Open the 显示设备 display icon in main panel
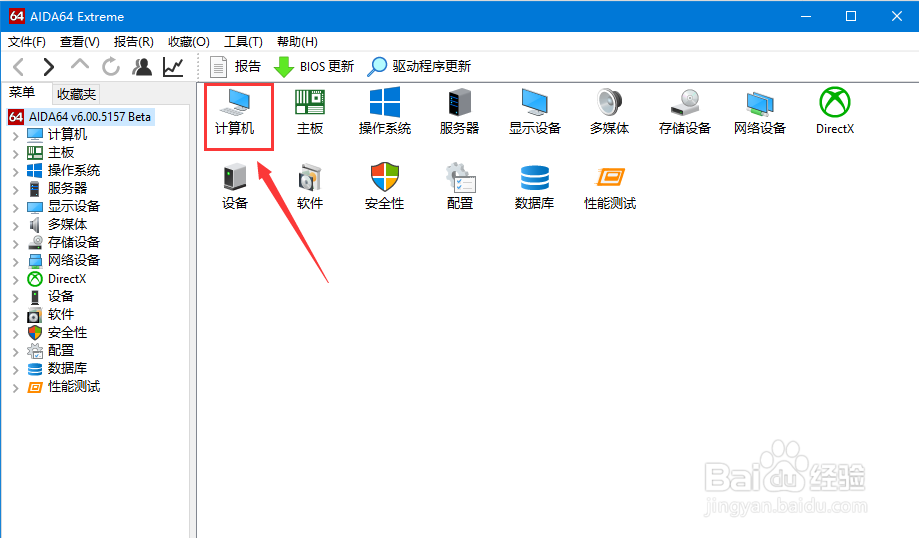Viewport: 919px width, 538px height. [535, 113]
